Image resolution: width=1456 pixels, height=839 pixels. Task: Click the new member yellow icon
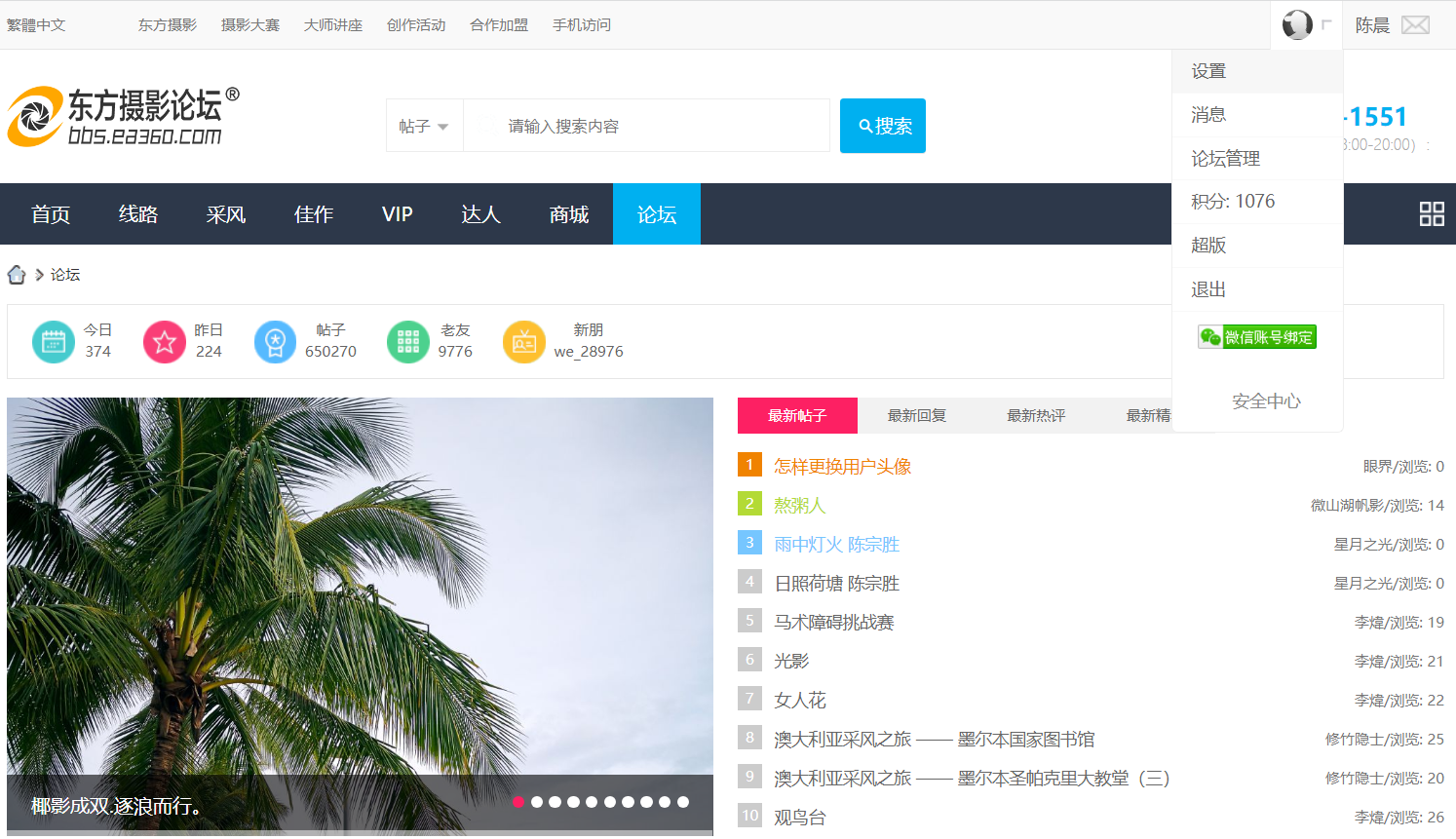point(523,342)
